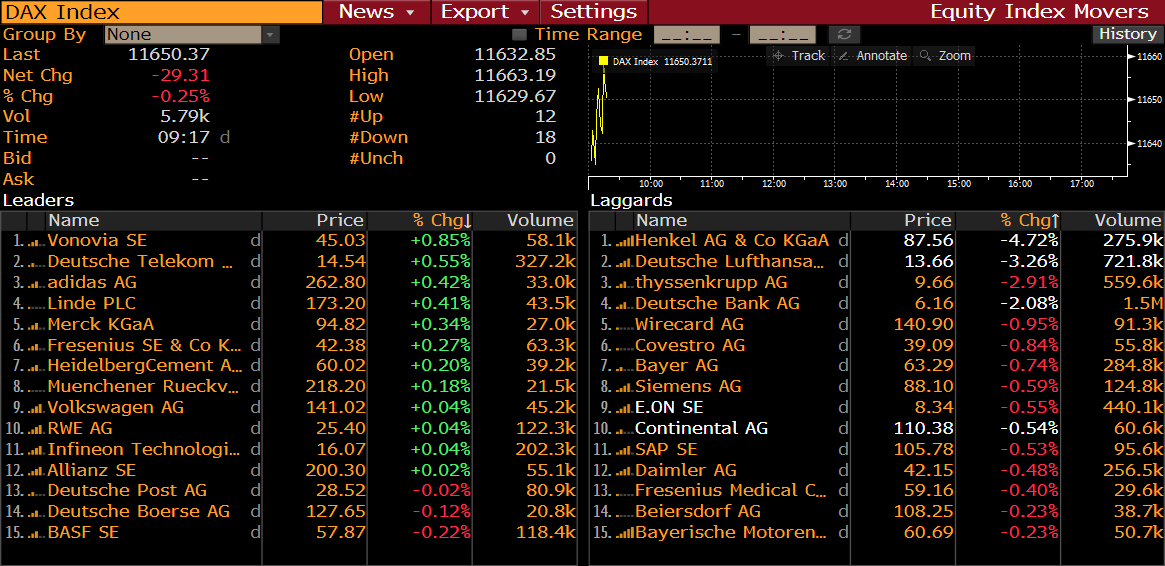This screenshot has width=1165, height=566.
Task: Enable the chart Track tool
Action: point(799,56)
